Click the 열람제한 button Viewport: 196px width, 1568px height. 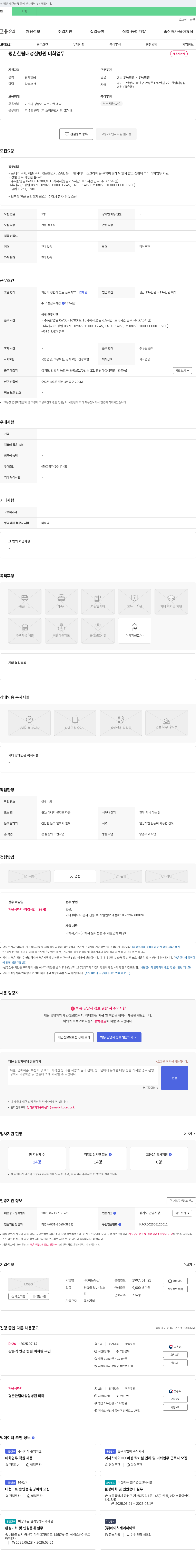[x=39, y=1296]
